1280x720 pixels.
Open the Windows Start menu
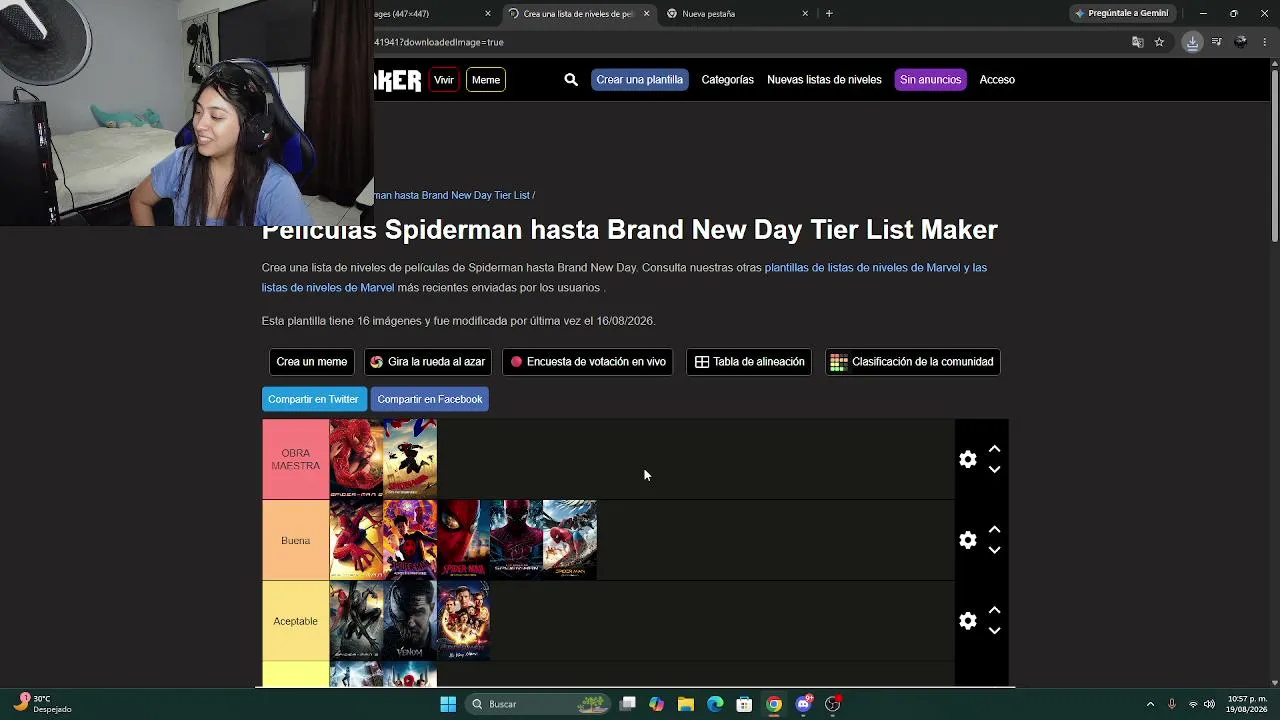tap(448, 704)
